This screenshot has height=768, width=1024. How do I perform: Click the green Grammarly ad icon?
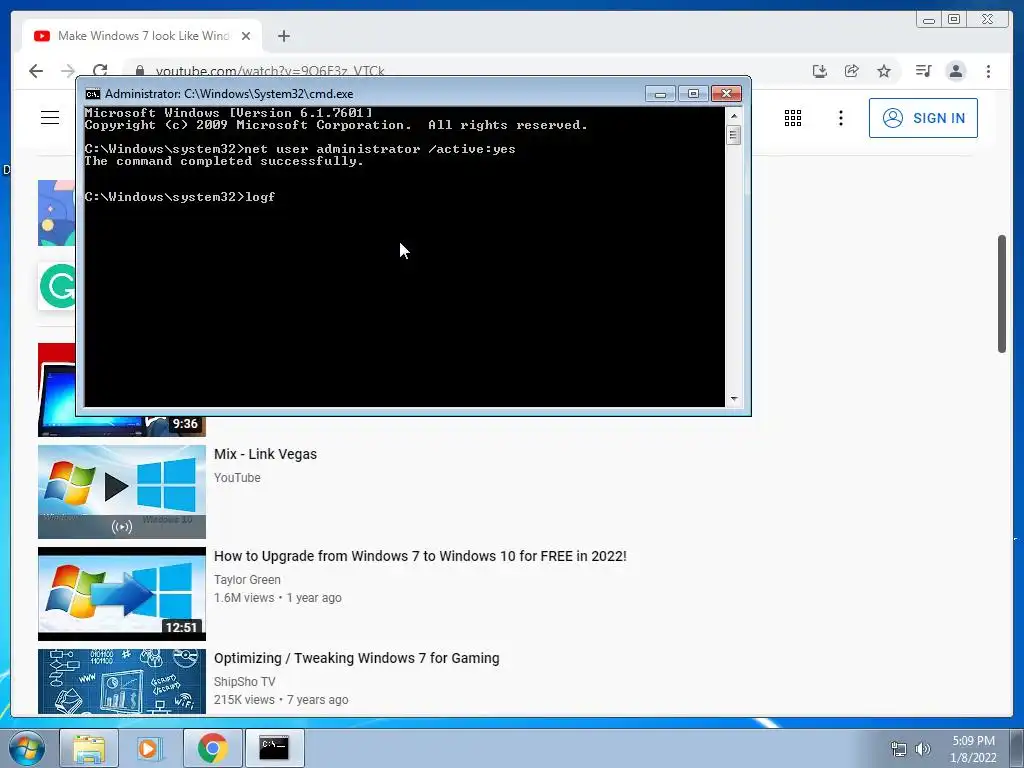click(x=57, y=286)
